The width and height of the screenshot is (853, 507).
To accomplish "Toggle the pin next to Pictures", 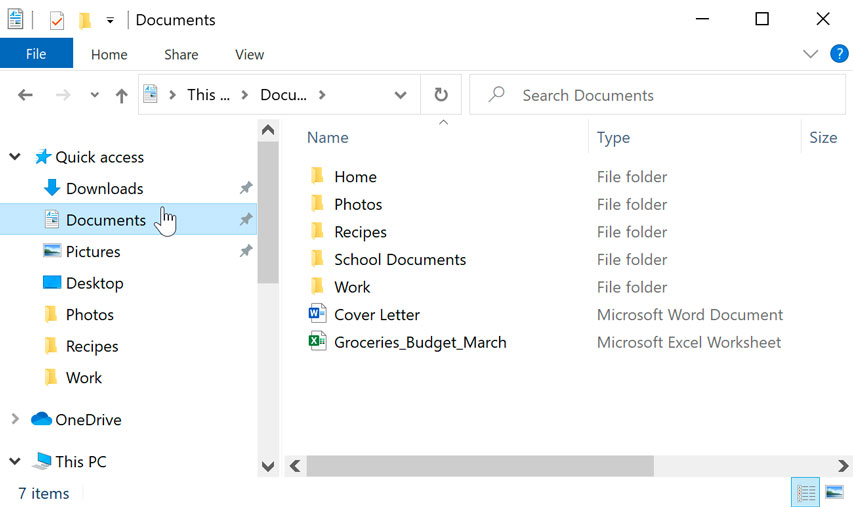I will click(245, 251).
